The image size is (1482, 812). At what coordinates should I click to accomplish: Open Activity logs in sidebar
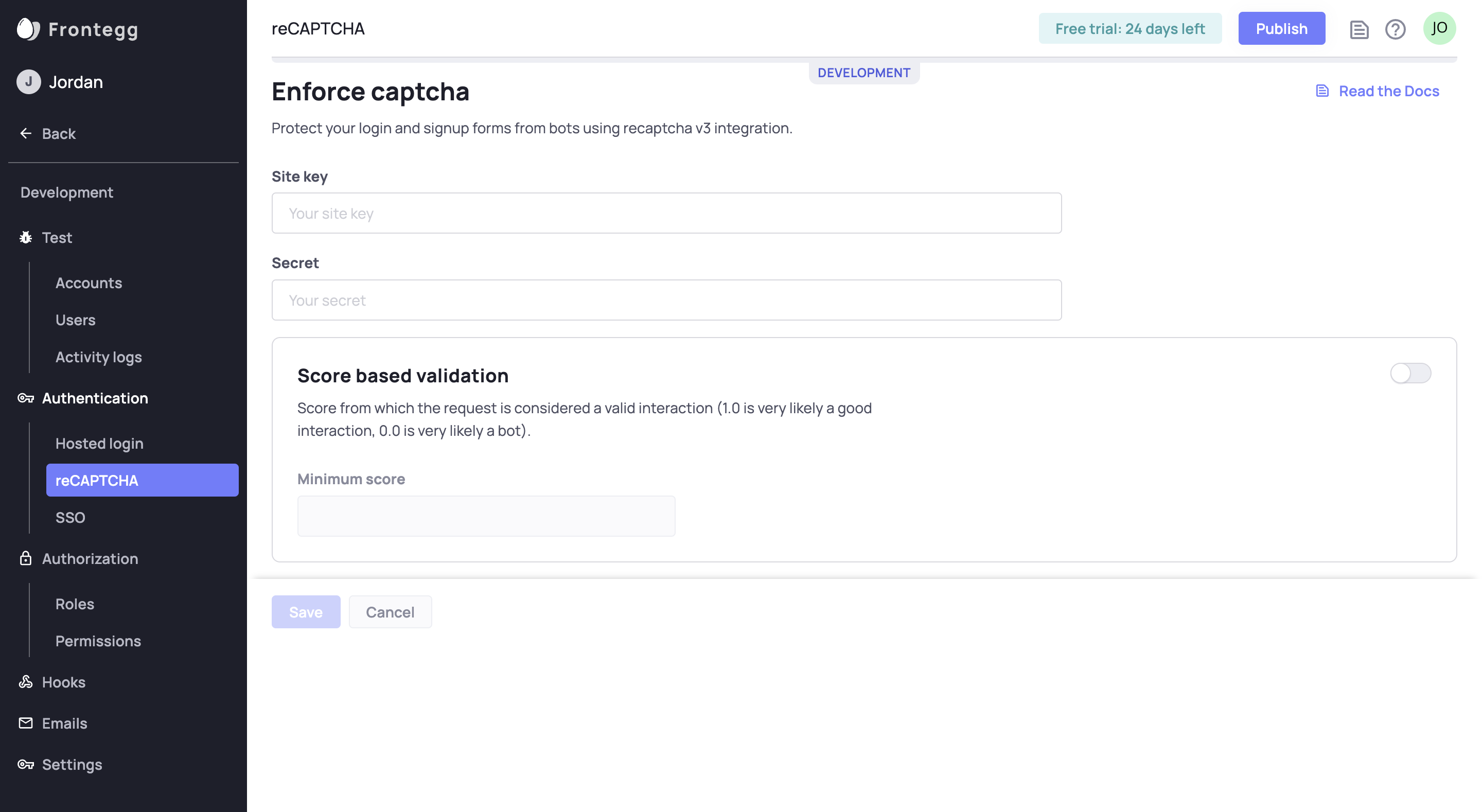(98, 357)
